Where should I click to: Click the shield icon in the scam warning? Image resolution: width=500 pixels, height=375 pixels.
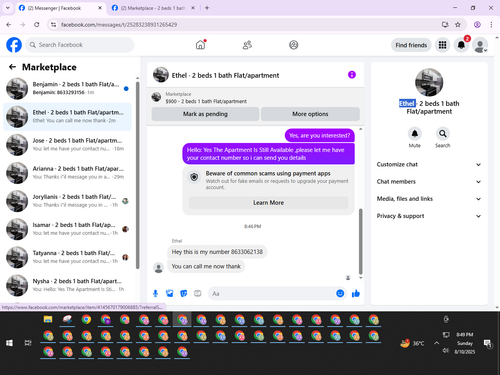click(x=194, y=177)
